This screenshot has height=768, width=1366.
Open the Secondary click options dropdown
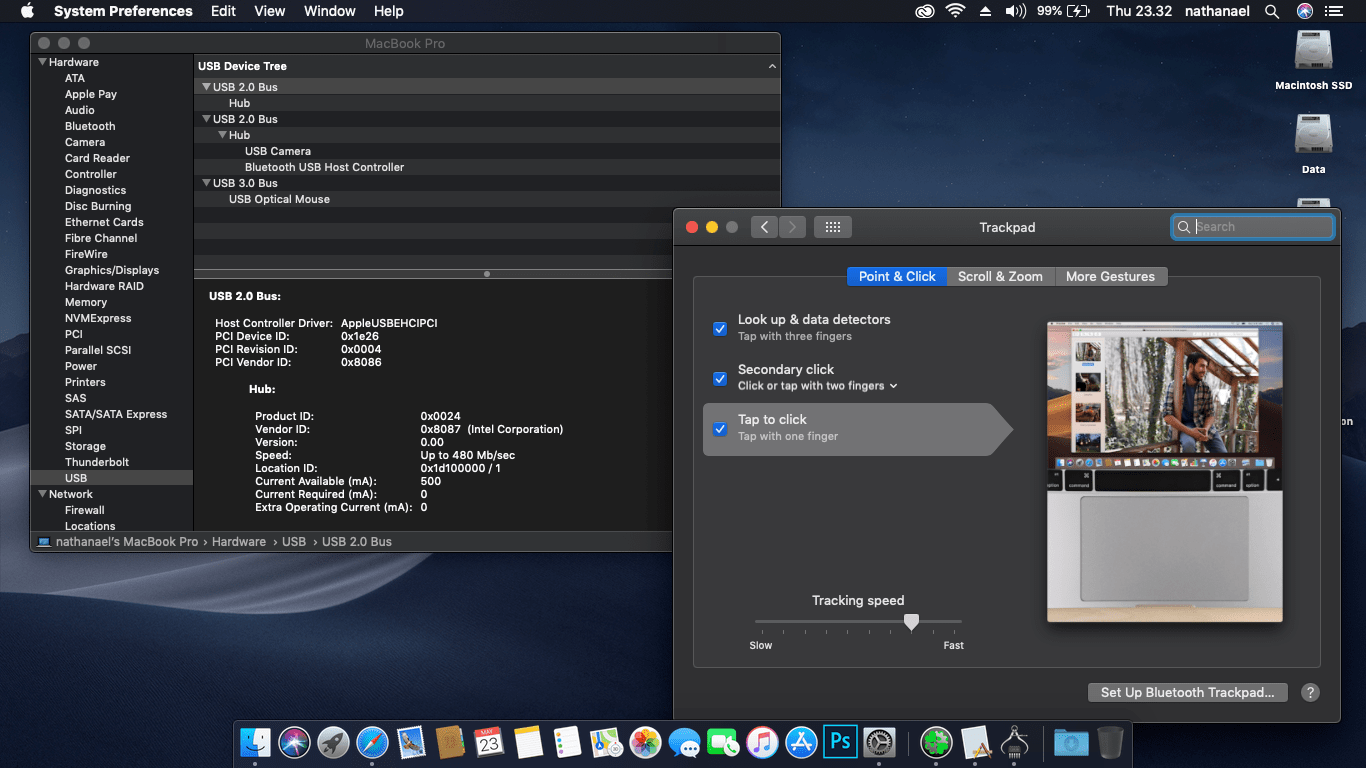click(x=893, y=386)
